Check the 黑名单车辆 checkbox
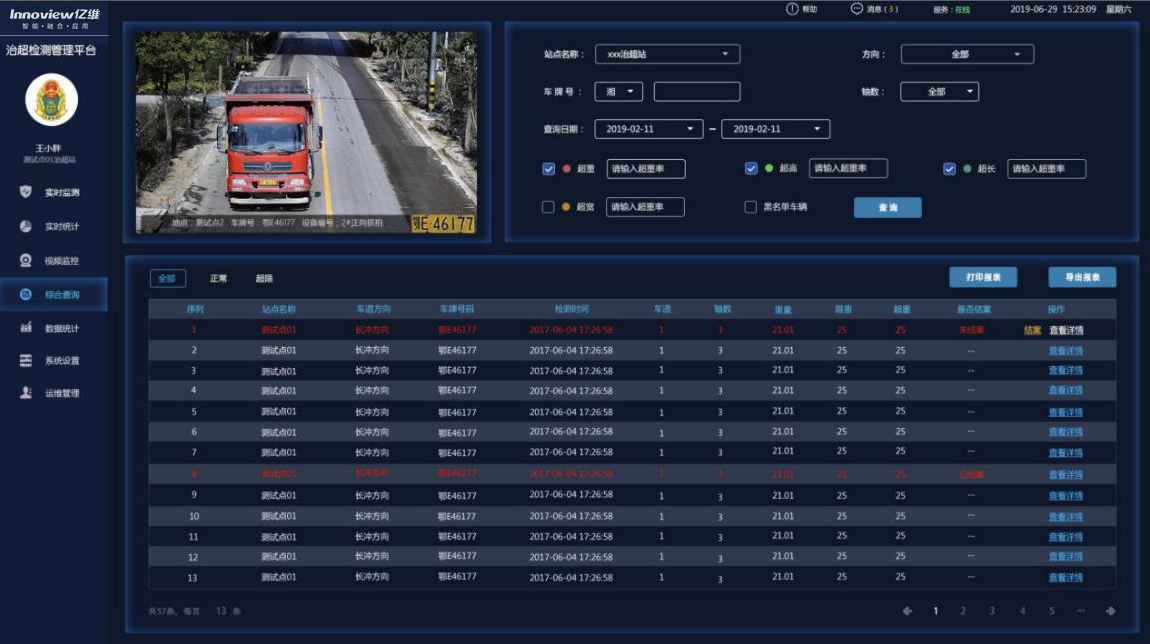Screen dimensions: 1150x644 pos(750,207)
